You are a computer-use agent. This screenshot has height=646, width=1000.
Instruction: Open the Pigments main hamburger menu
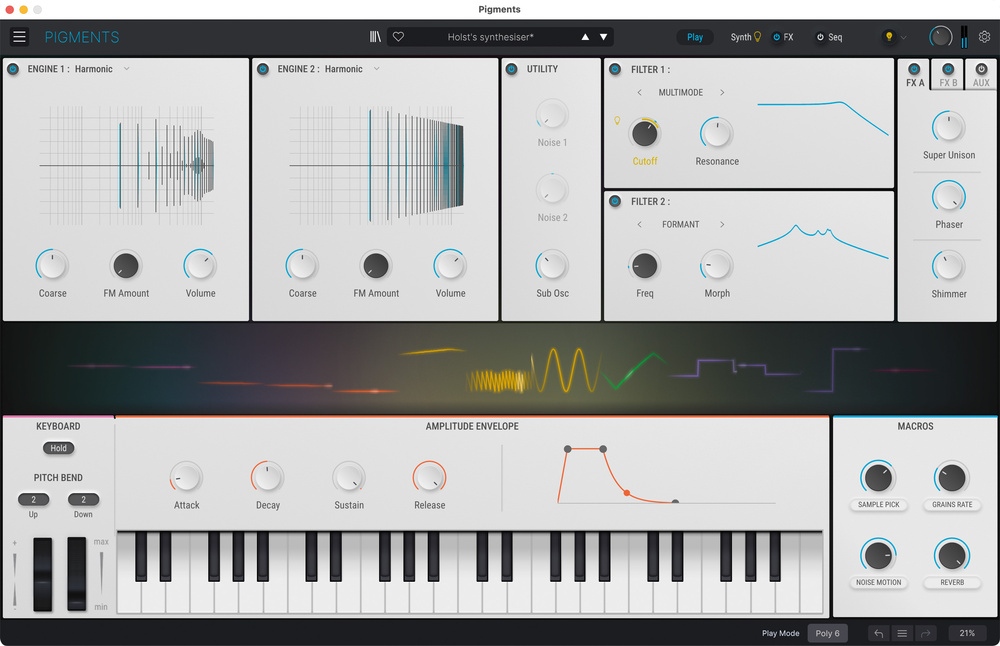pos(19,36)
